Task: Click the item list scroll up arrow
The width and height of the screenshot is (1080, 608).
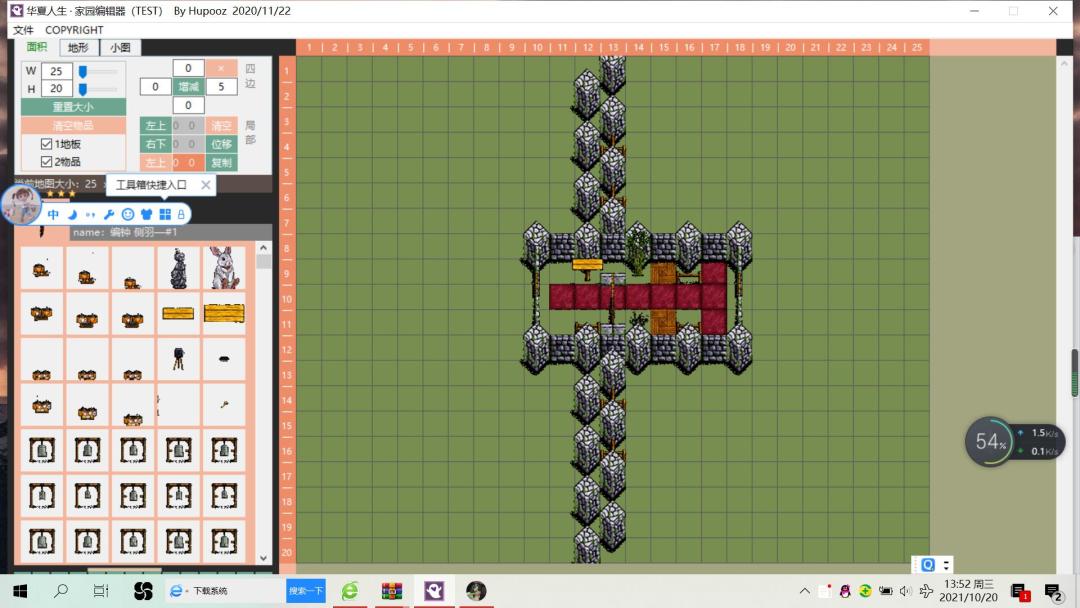Action: [263, 247]
